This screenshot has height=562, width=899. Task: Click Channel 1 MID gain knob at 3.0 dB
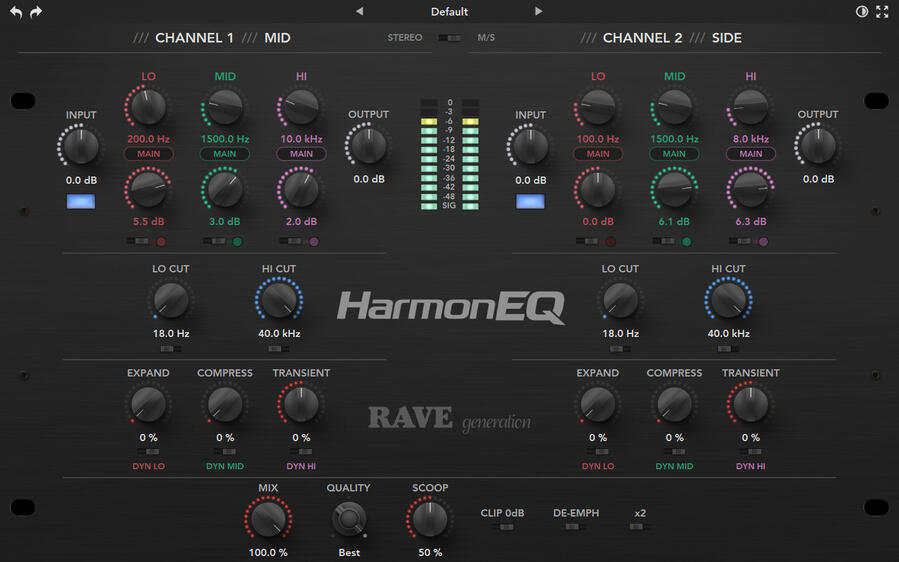click(x=225, y=190)
